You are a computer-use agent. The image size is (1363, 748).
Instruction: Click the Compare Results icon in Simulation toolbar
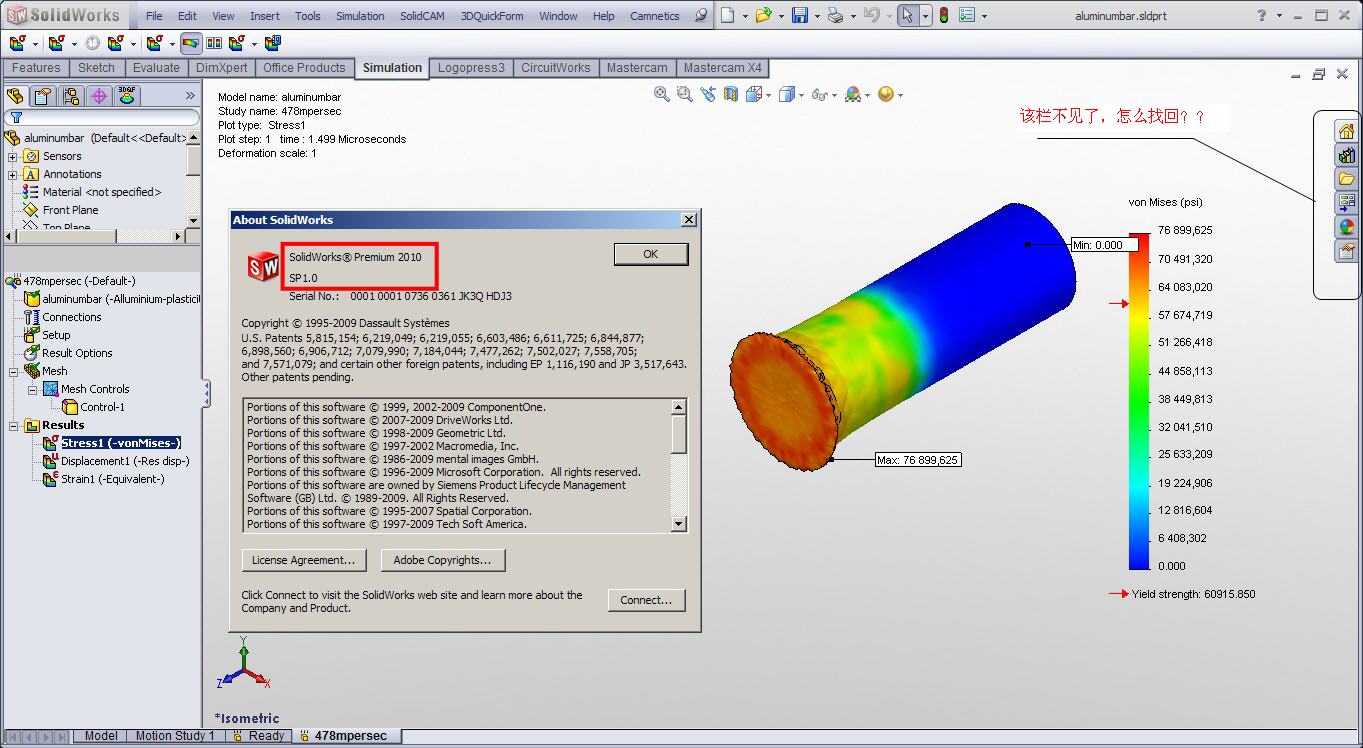[x=214, y=43]
